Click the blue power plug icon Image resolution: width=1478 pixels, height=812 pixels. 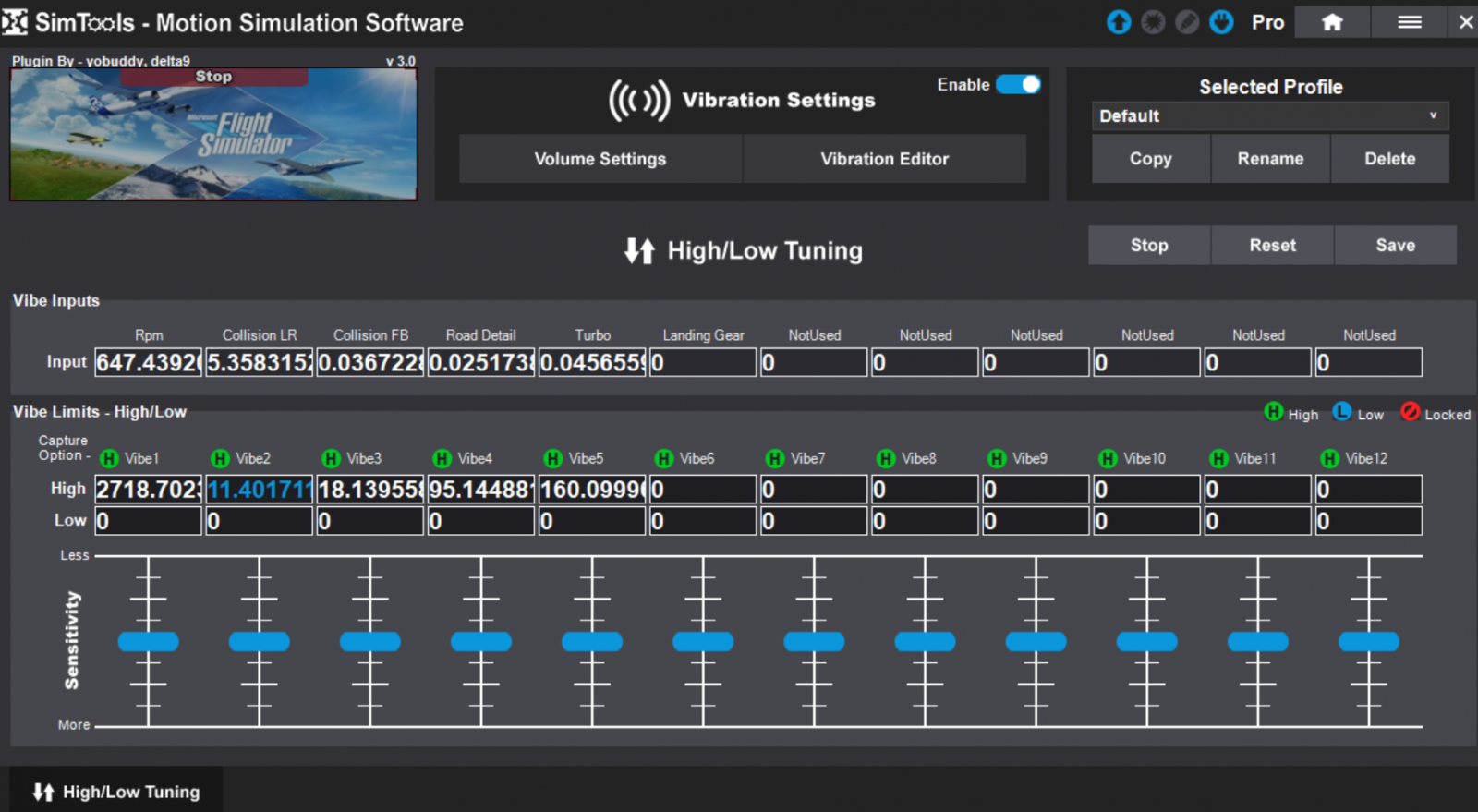(1221, 22)
